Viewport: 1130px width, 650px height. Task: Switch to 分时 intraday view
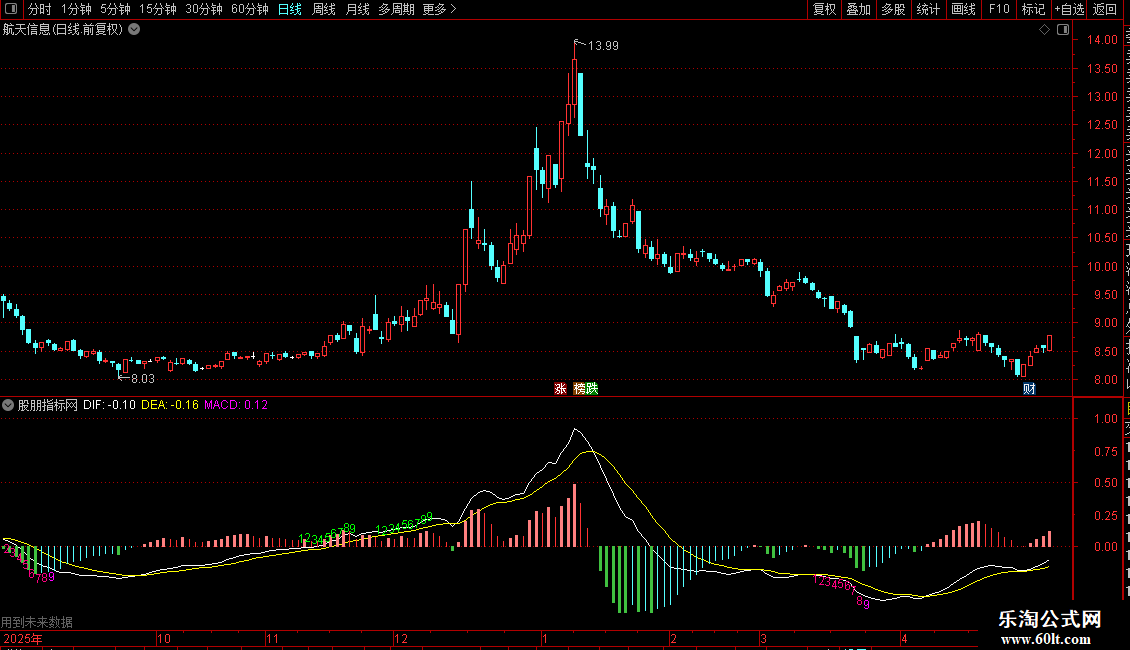[x=40, y=9]
